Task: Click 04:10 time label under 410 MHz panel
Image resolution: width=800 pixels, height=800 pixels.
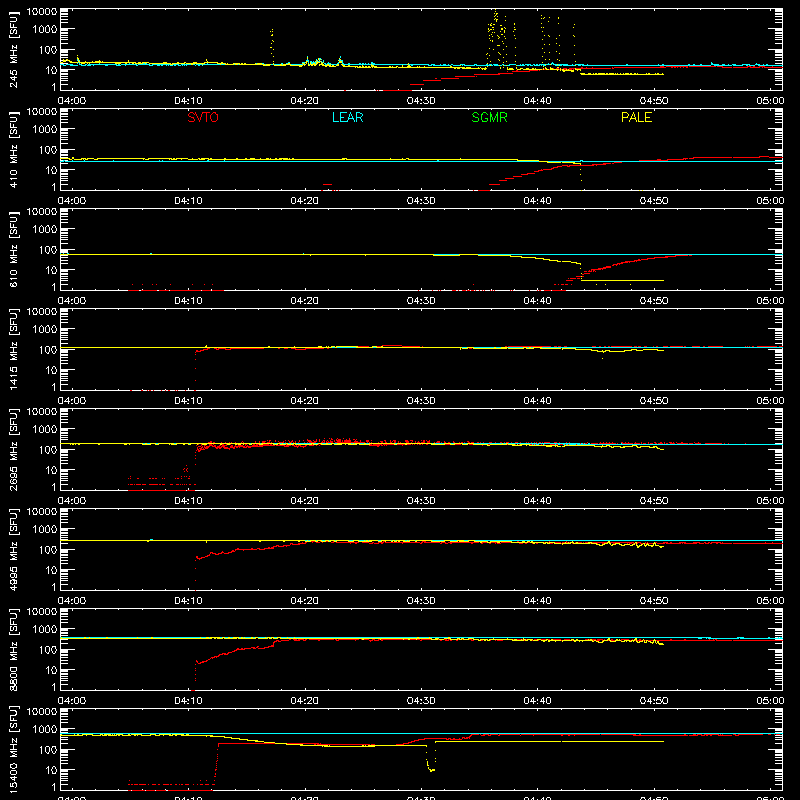Action: point(188,201)
